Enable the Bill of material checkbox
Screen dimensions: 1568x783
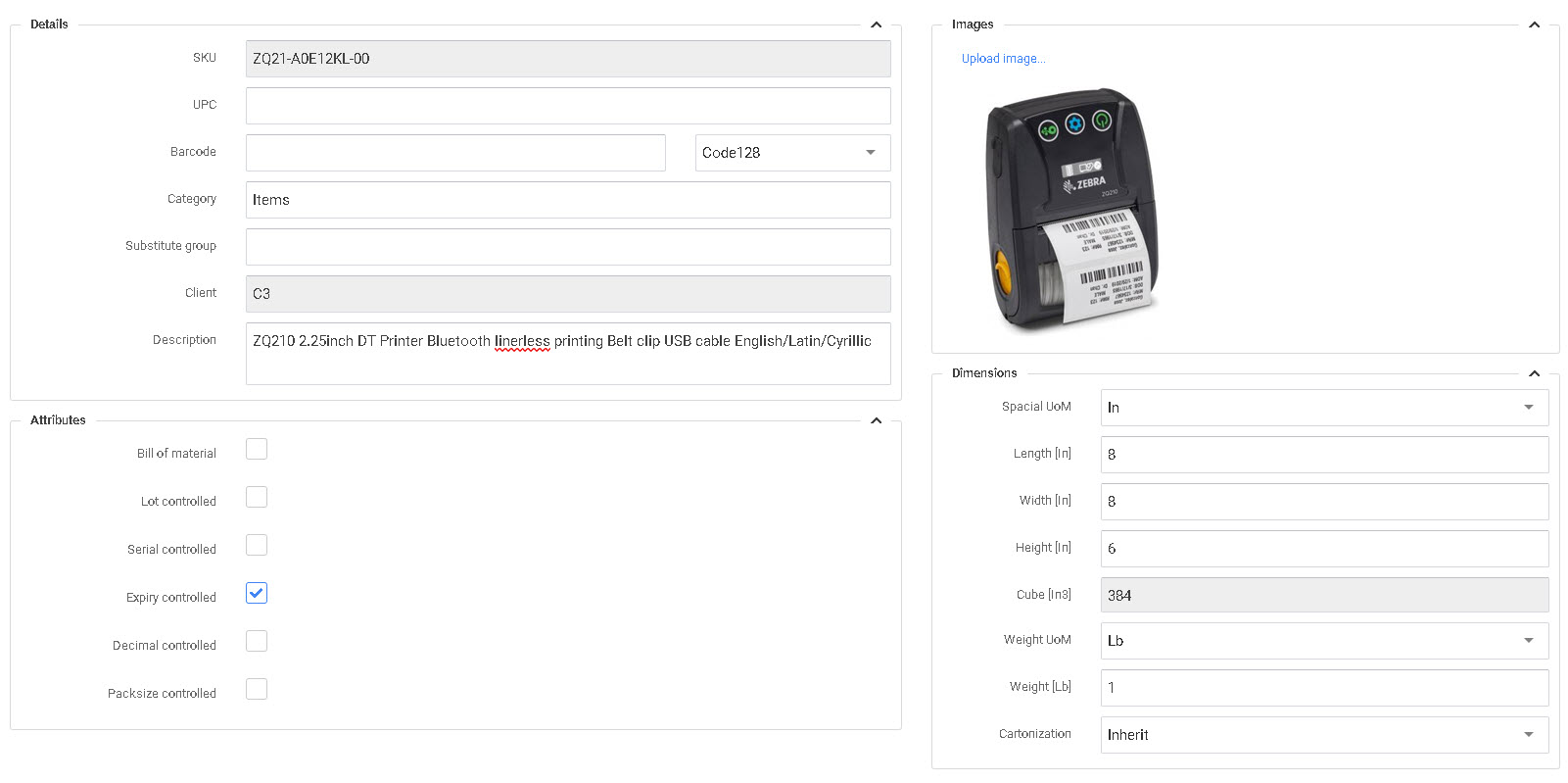tap(257, 449)
